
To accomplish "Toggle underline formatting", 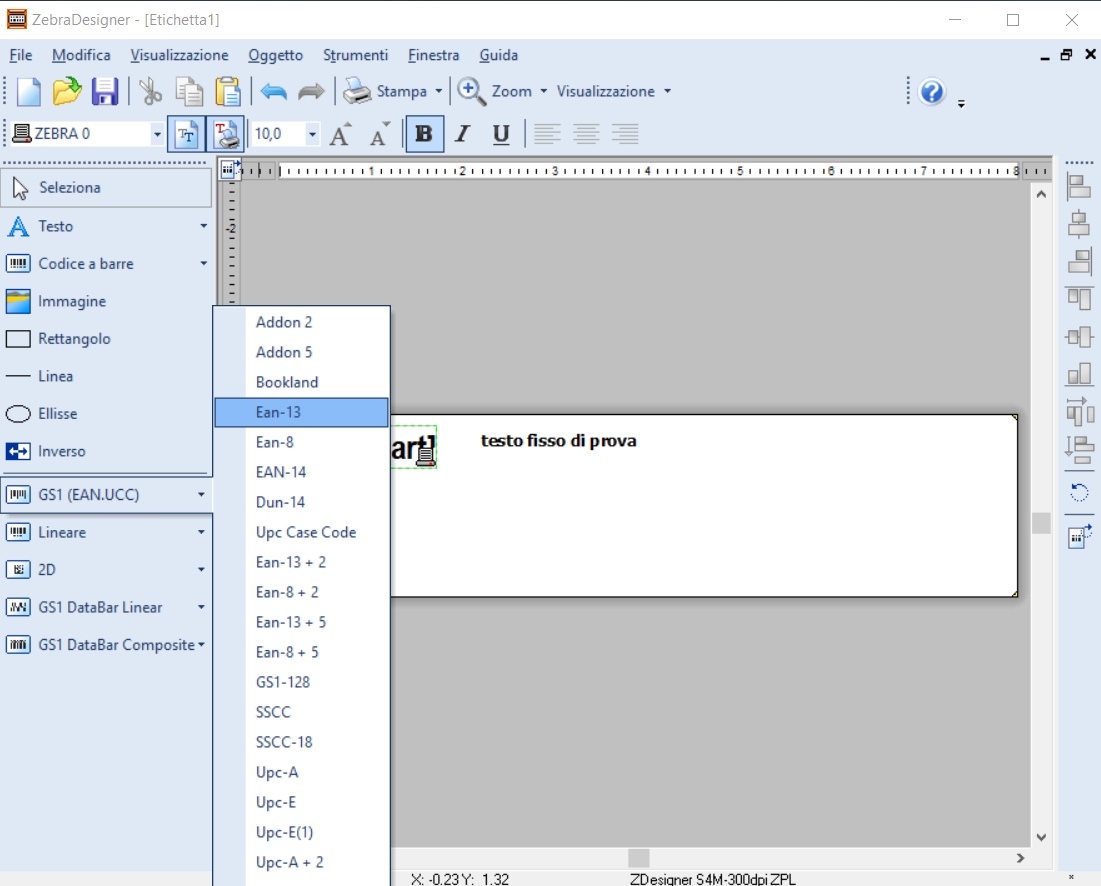I will (x=501, y=134).
